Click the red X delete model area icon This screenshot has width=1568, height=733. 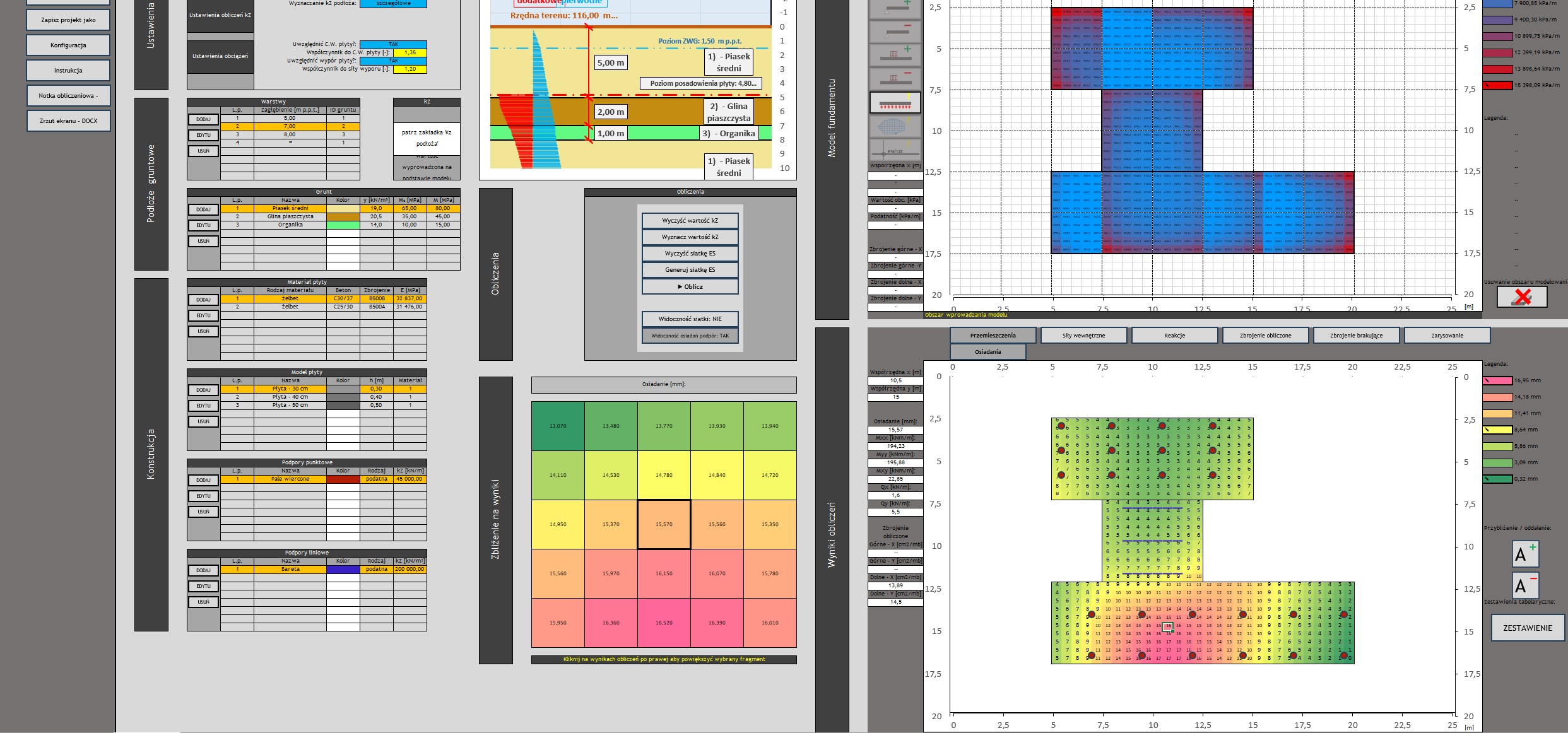coord(1522,296)
